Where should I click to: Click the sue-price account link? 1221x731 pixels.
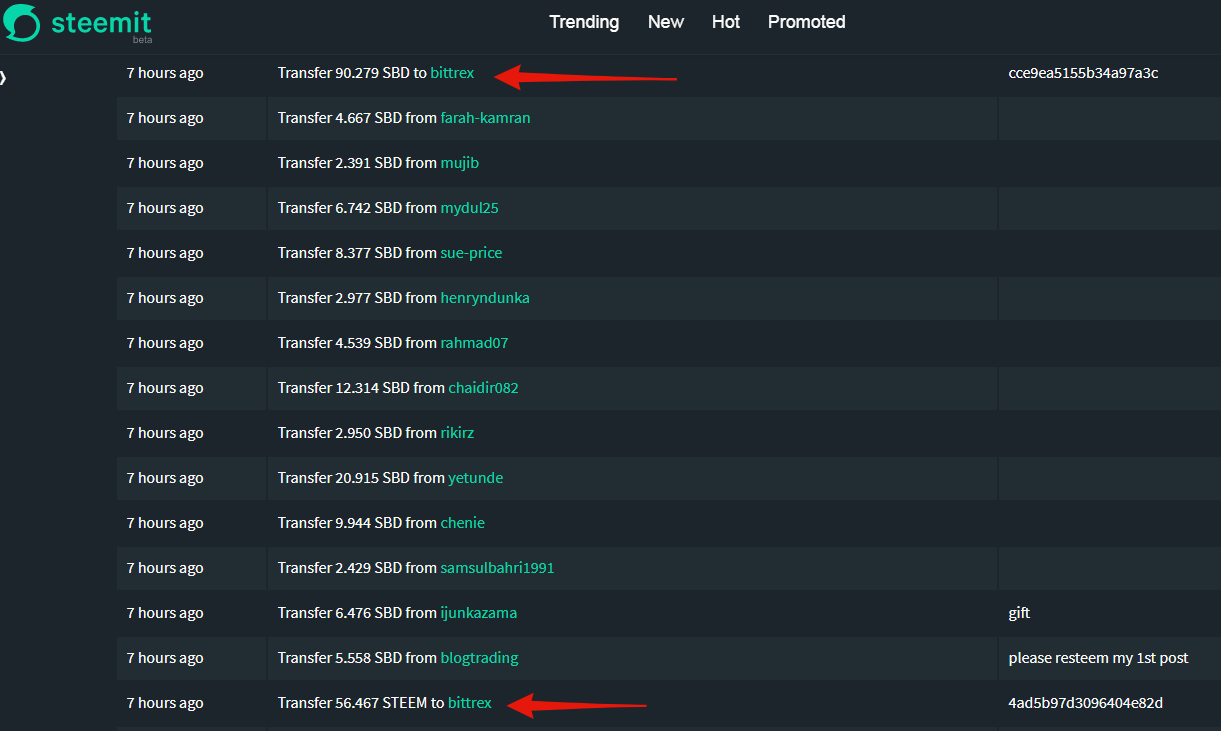(x=471, y=253)
